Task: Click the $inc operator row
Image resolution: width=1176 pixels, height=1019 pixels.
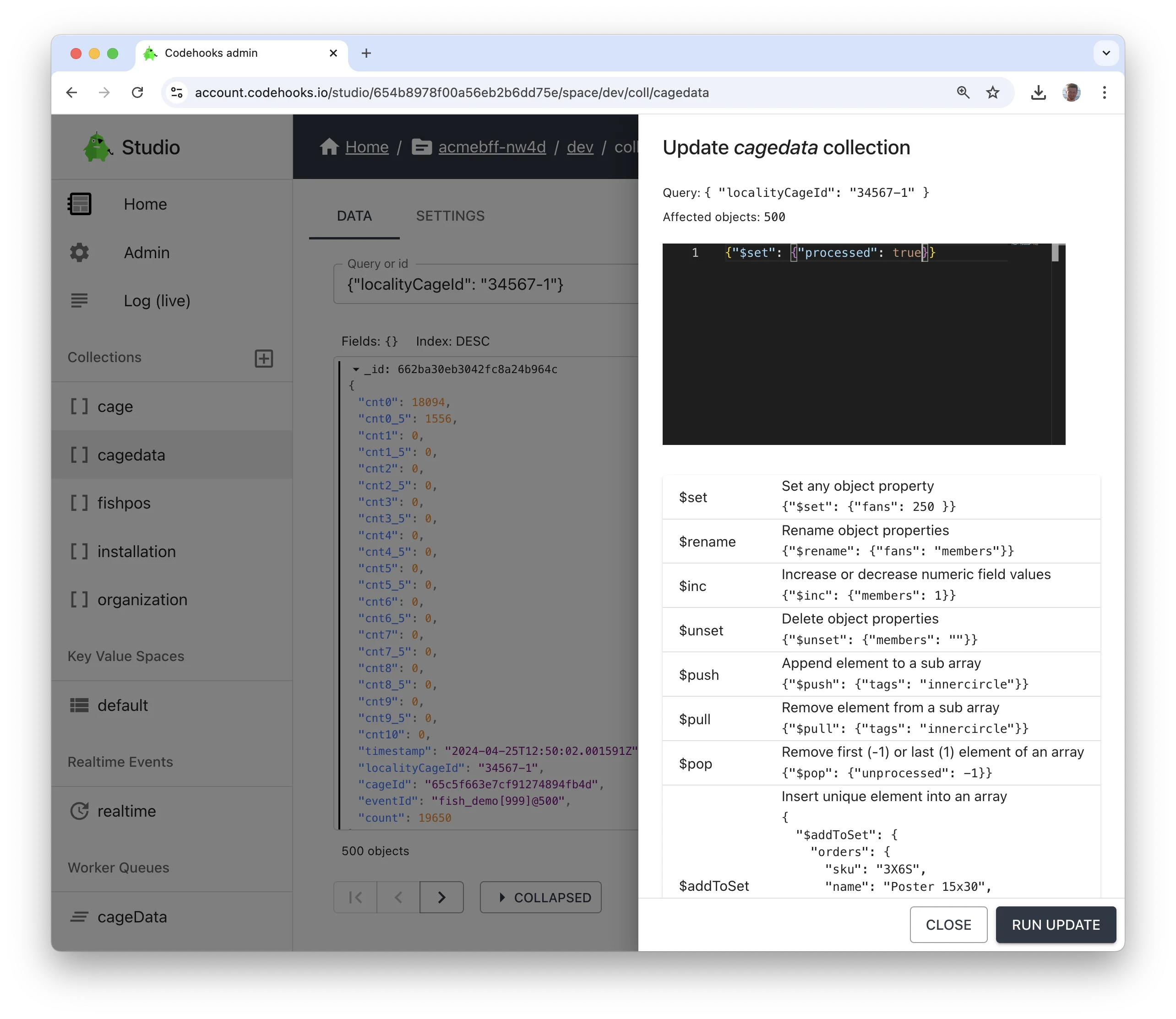Action: point(881,585)
